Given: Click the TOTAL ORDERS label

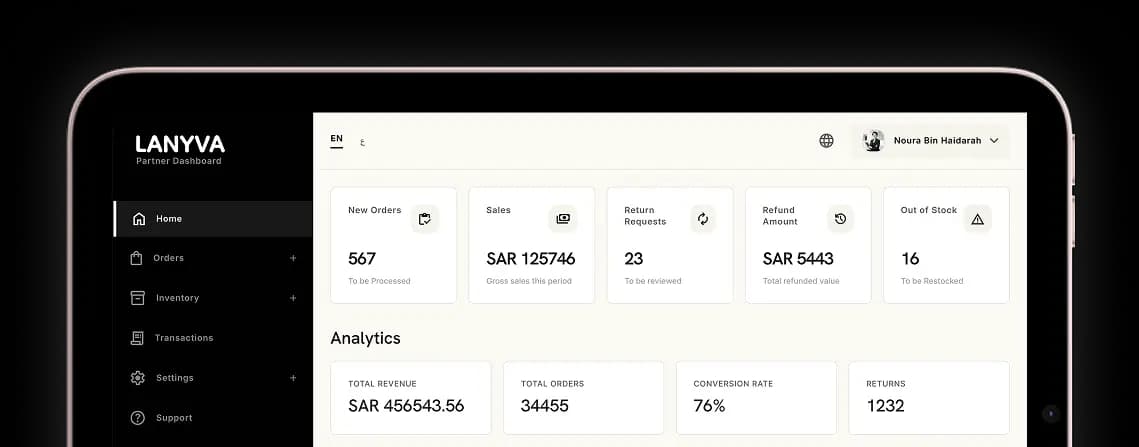Looking at the screenshot, I should coord(552,384).
